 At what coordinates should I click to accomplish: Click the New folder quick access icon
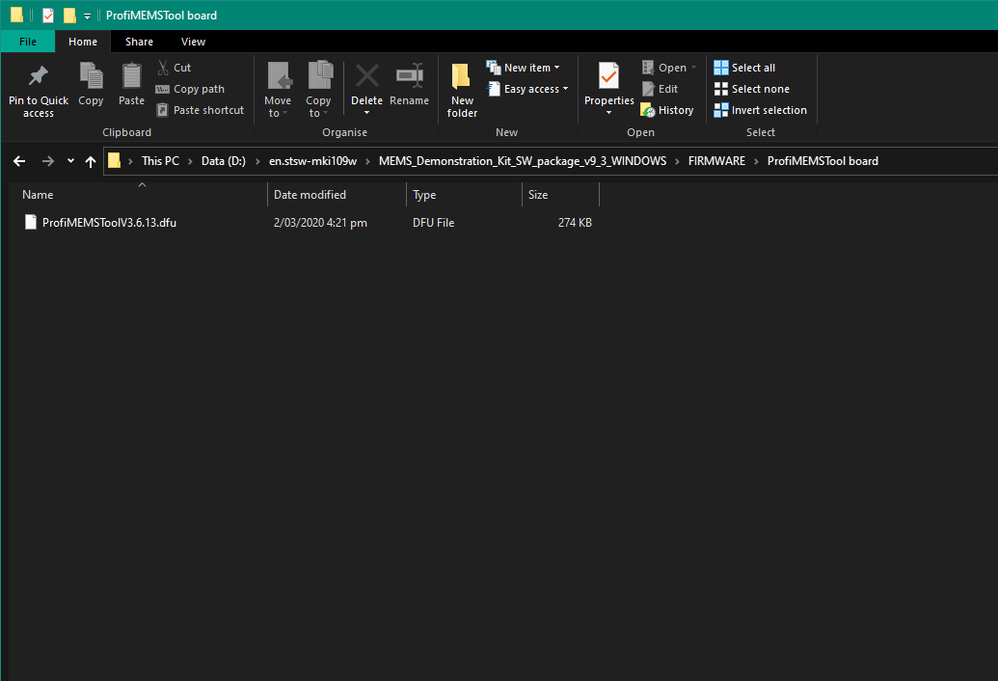(x=70, y=15)
